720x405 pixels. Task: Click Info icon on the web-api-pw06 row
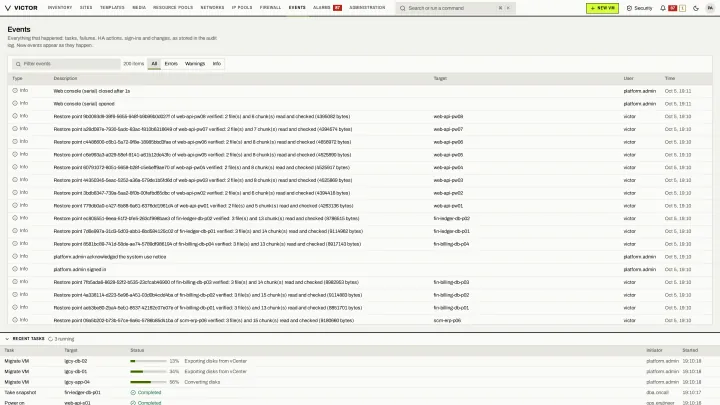pos(15,141)
